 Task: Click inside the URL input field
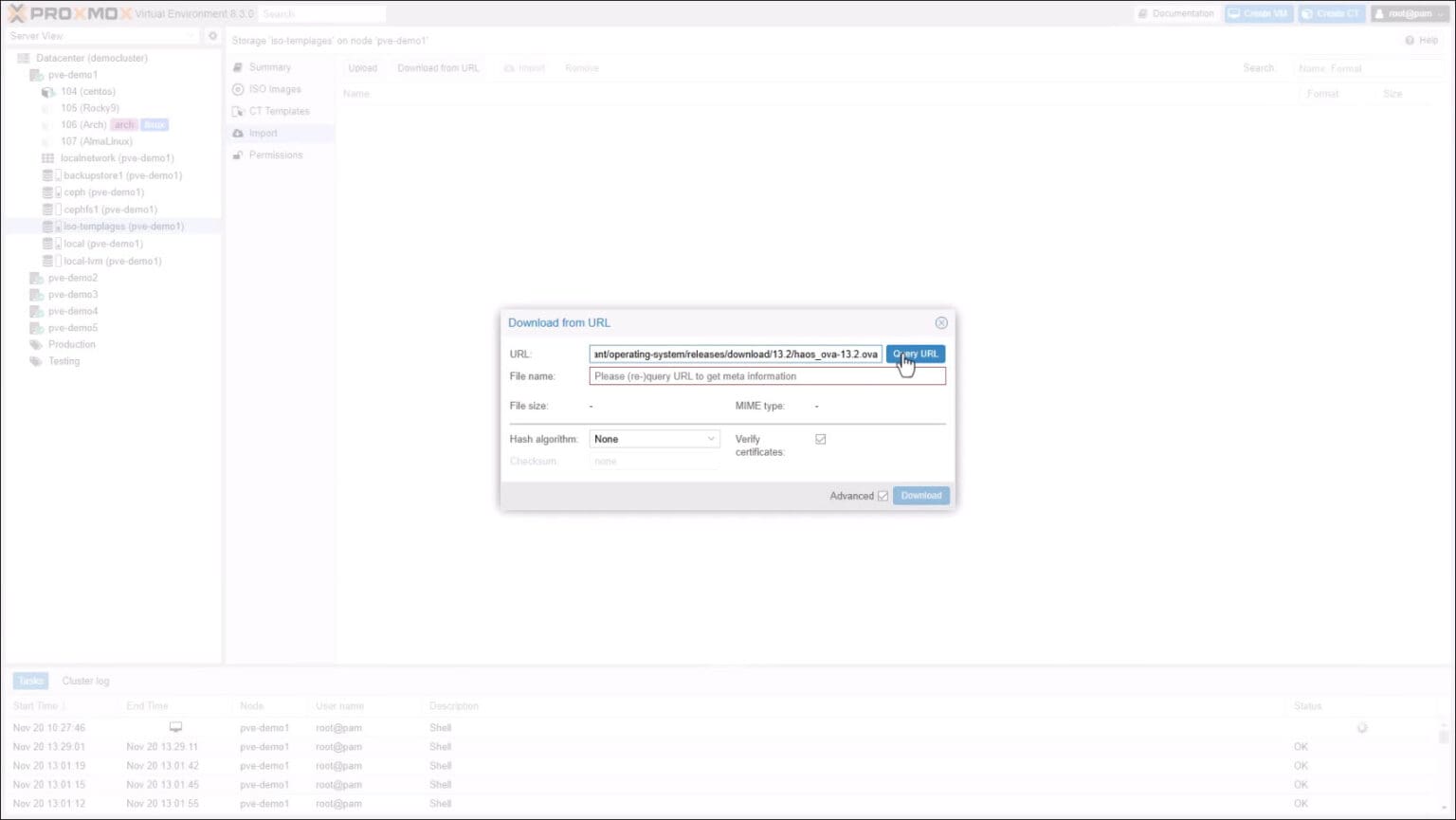(x=735, y=354)
